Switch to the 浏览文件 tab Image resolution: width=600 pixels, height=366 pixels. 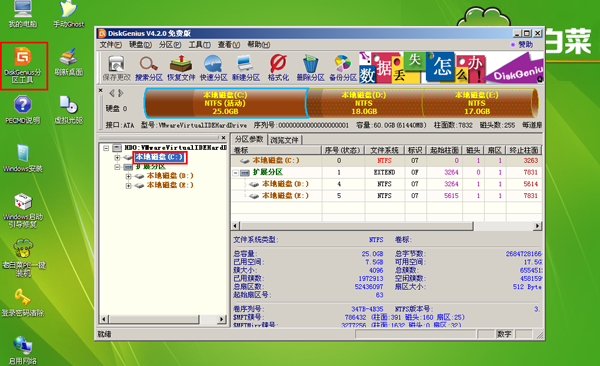click(x=284, y=140)
